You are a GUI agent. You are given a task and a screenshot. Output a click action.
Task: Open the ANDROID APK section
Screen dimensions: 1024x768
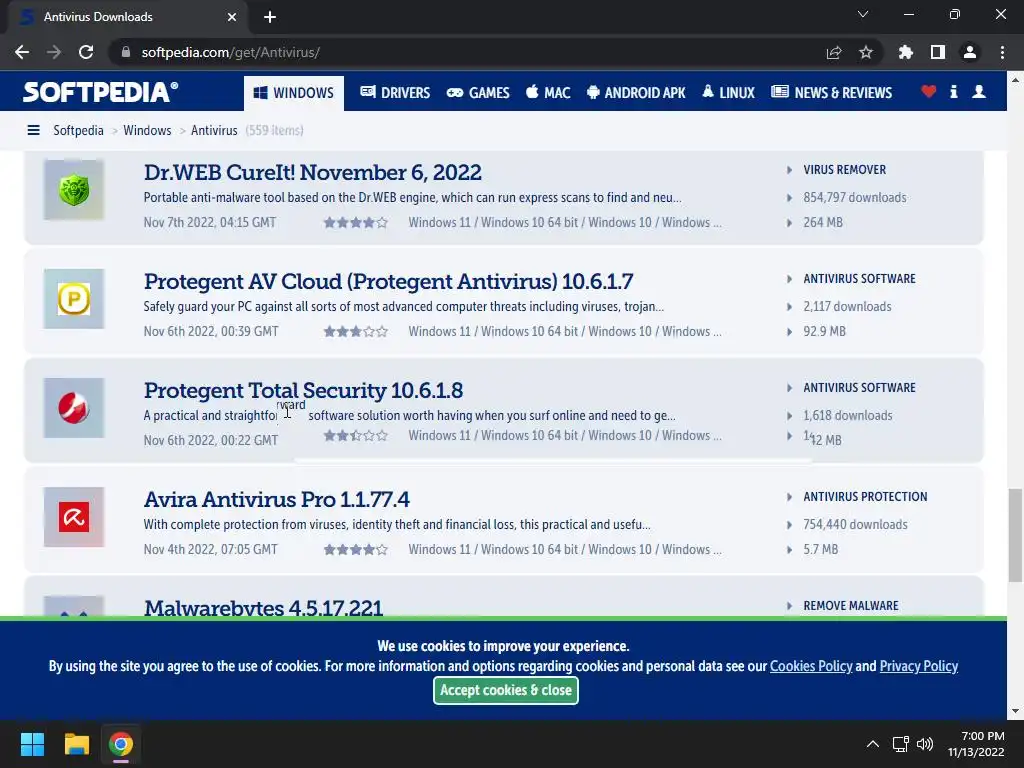pos(636,93)
